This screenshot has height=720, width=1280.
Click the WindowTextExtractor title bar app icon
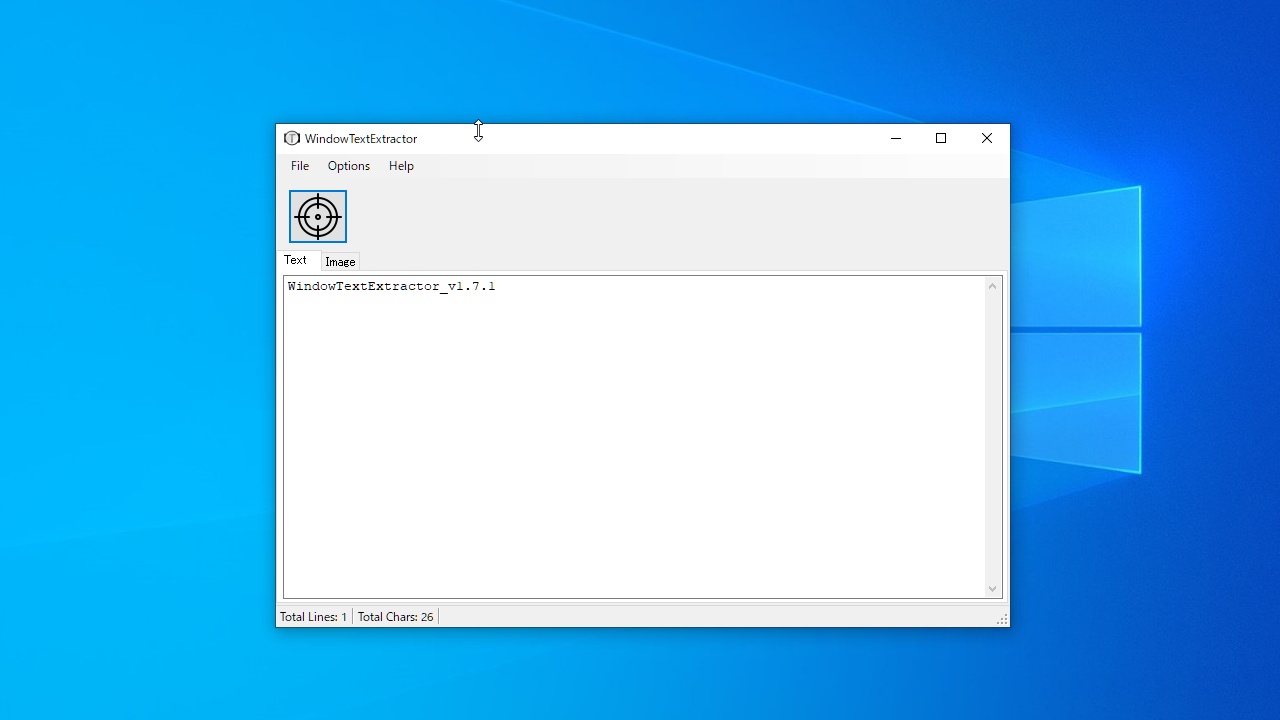(291, 138)
